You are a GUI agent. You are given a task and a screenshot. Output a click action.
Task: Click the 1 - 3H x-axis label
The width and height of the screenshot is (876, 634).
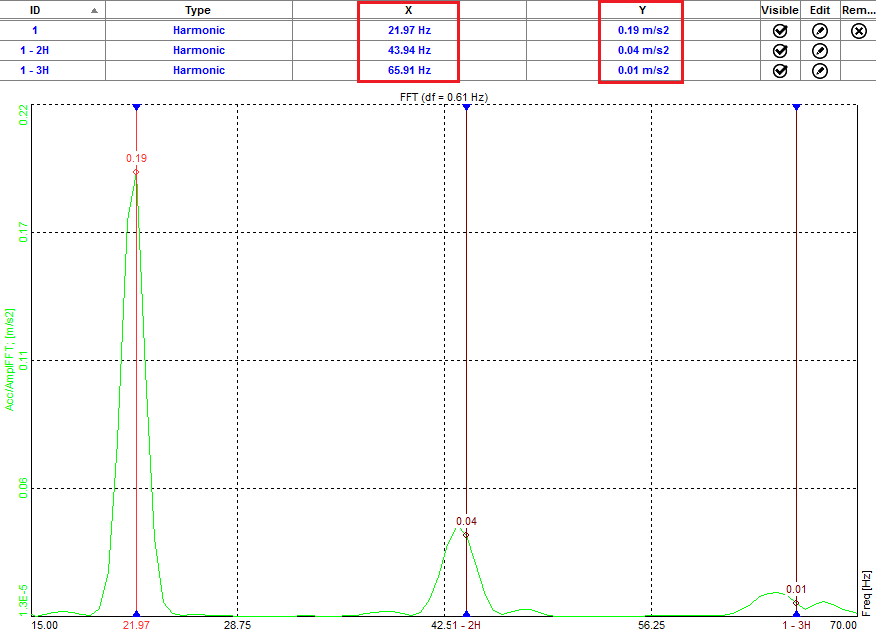(x=796, y=625)
